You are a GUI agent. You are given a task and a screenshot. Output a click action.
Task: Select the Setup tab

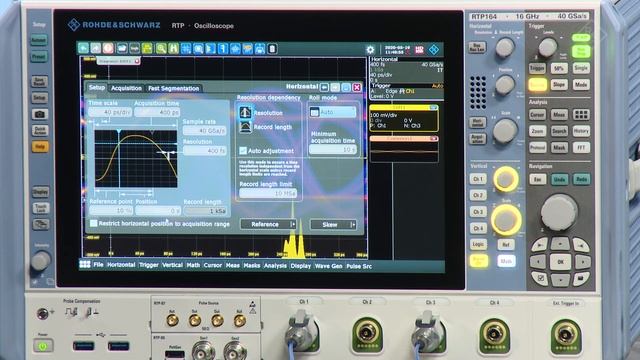(x=97, y=88)
